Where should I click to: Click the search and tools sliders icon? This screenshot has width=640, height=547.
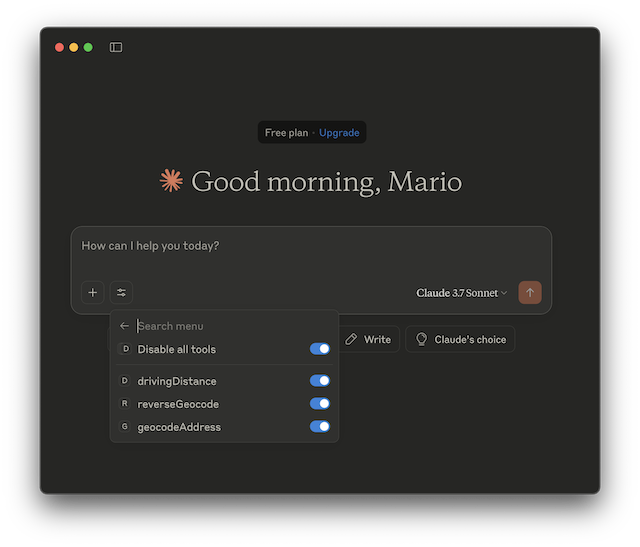[121, 292]
